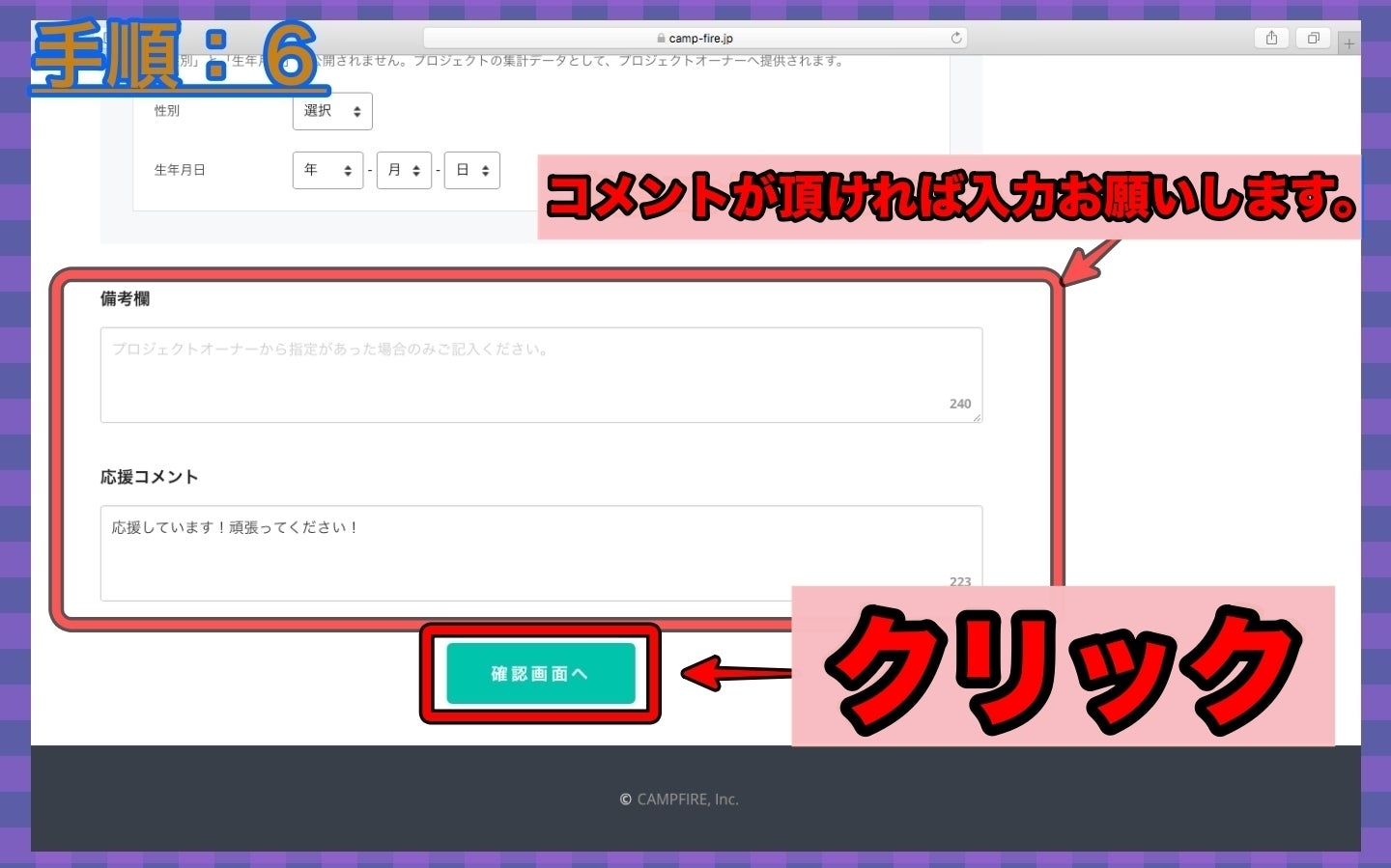Click the © CAMPFIRE, Inc. footer text
The image size is (1391, 868).
(679, 798)
